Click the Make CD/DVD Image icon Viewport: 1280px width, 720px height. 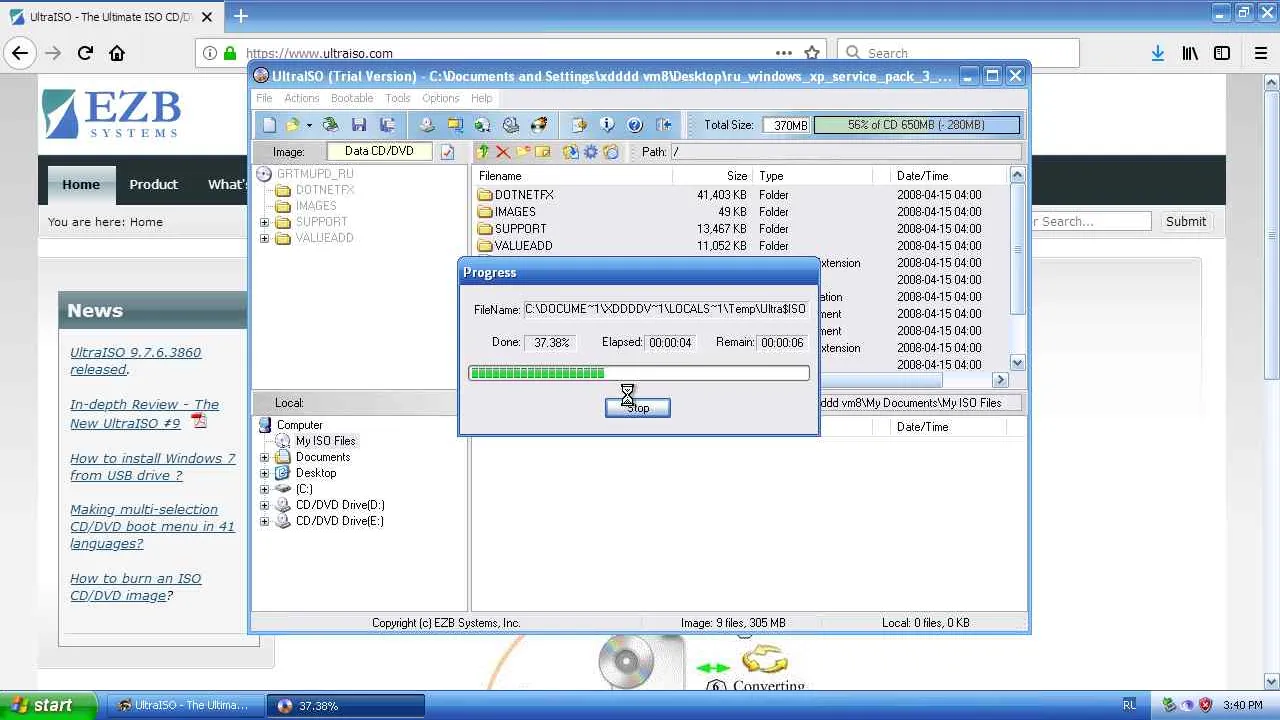(x=427, y=125)
